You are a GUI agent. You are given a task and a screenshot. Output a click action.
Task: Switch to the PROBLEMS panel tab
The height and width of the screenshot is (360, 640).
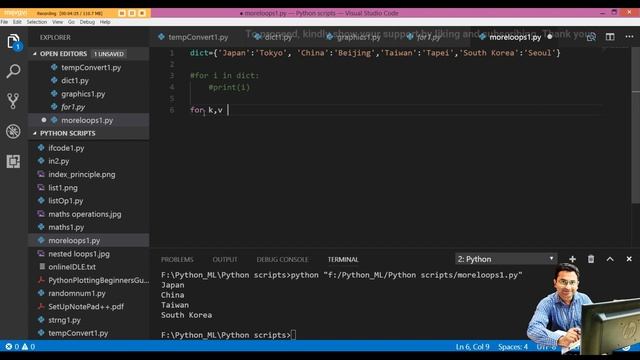pyautogui.click(x=177, y=260)
